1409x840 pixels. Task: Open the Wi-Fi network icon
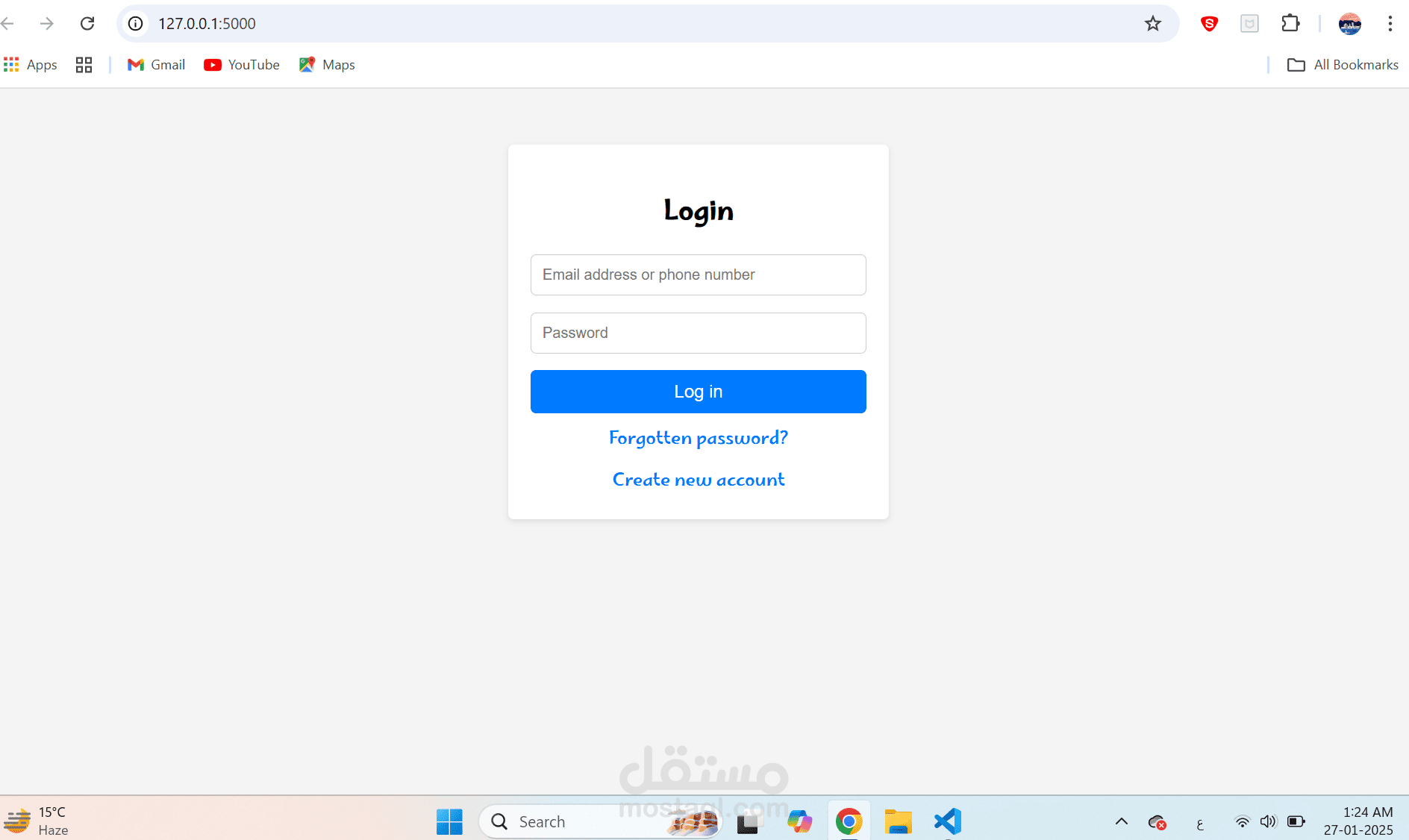pos(1242,821)
